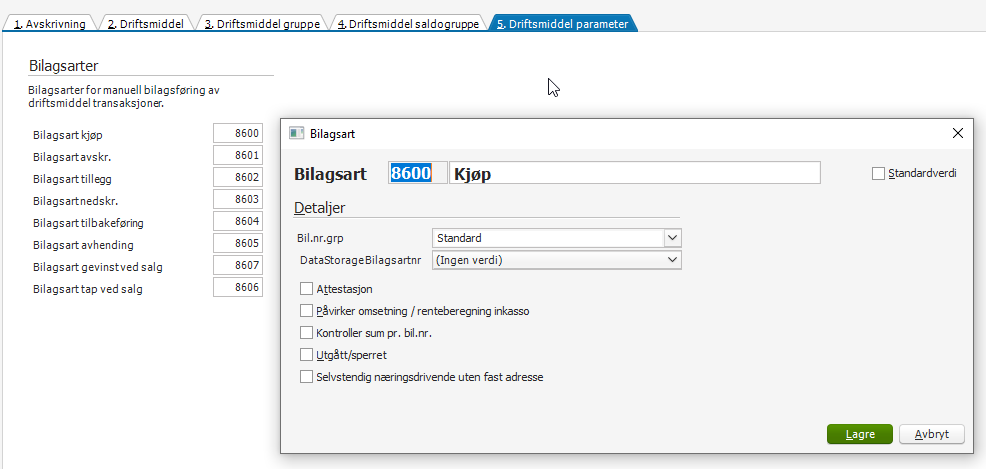Edit the Kjøp name field

634,173
